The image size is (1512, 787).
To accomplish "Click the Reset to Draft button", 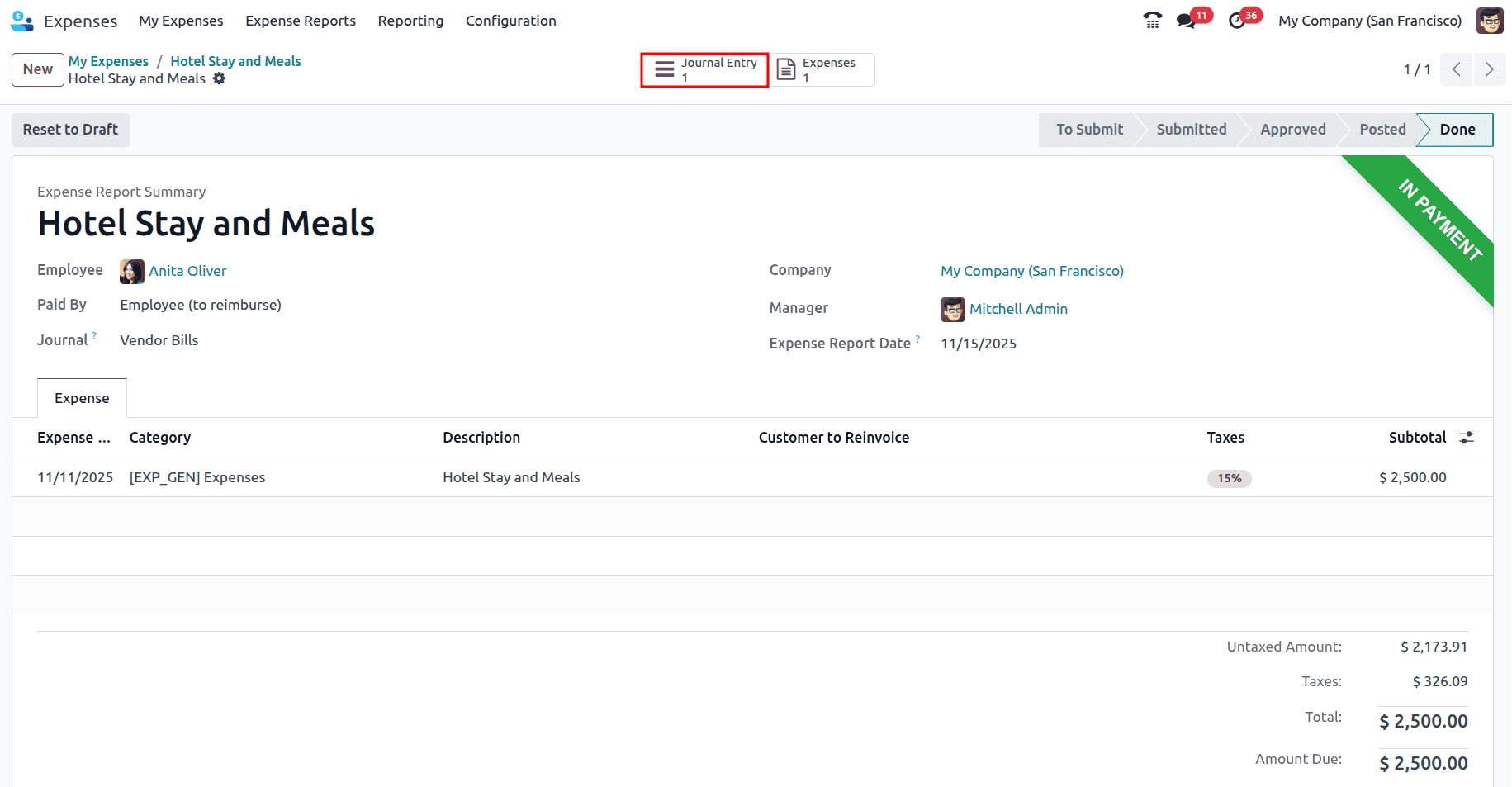I will (x=70, y=130).
